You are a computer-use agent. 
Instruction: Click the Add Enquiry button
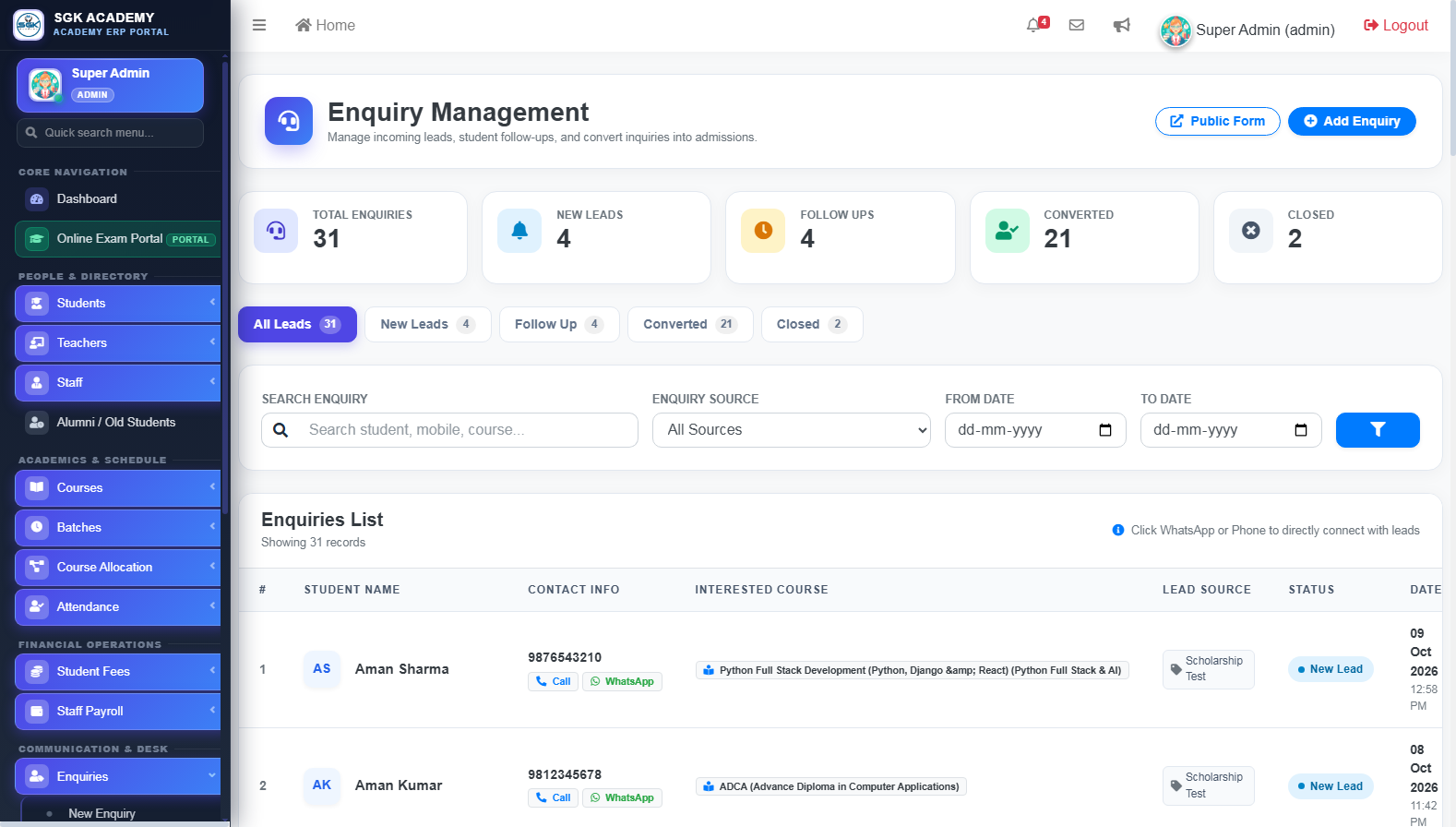pyautogui.click(x=1352, y=121)
